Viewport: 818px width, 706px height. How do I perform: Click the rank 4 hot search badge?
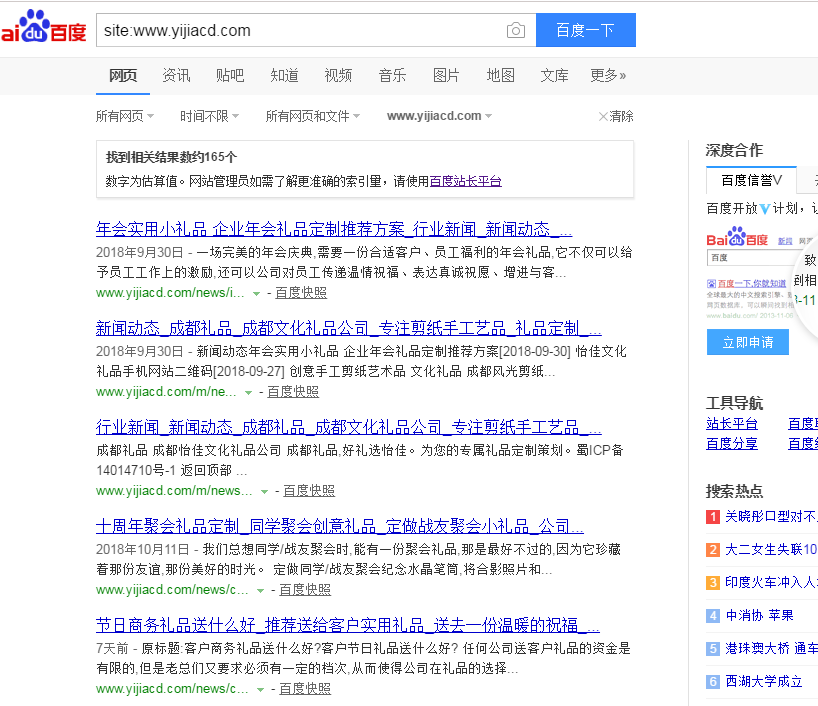713,616
